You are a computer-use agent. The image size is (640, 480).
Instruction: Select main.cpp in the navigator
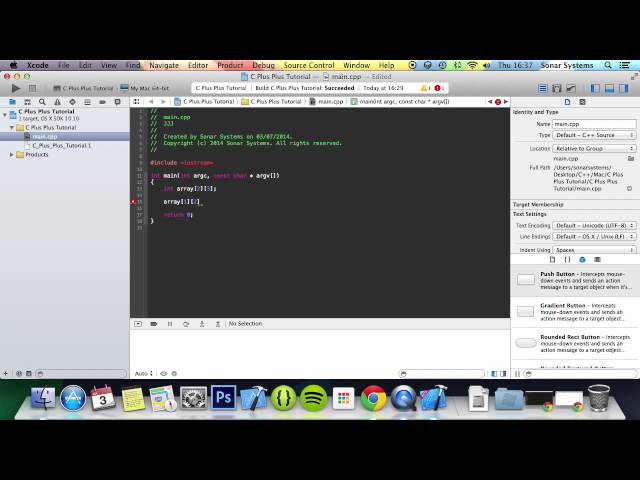click(x=44, y=136)
